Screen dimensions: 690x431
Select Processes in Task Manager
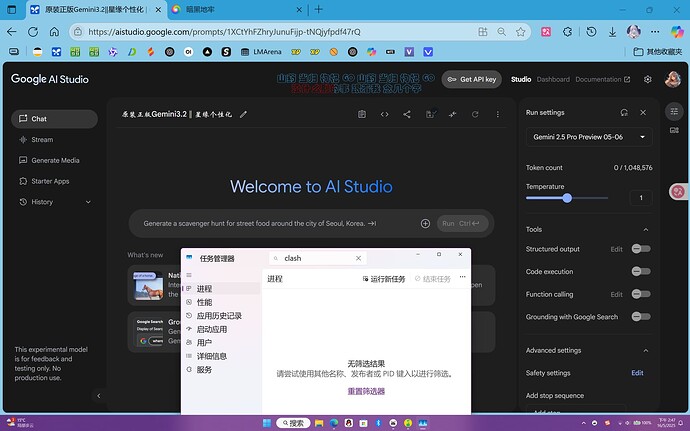pyautogui.click(x=221, y=289)
